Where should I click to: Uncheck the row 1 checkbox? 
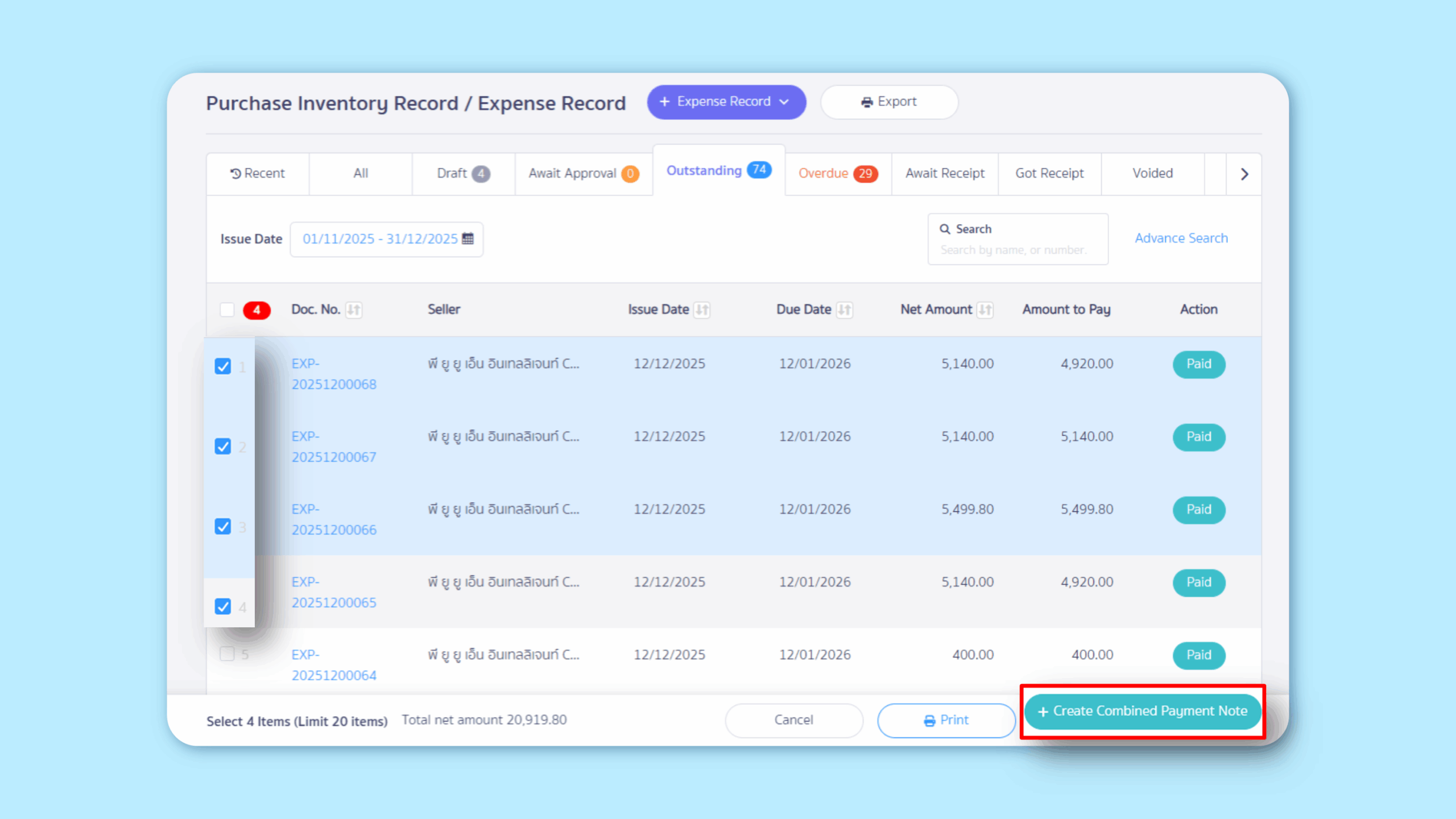(223, 366)
